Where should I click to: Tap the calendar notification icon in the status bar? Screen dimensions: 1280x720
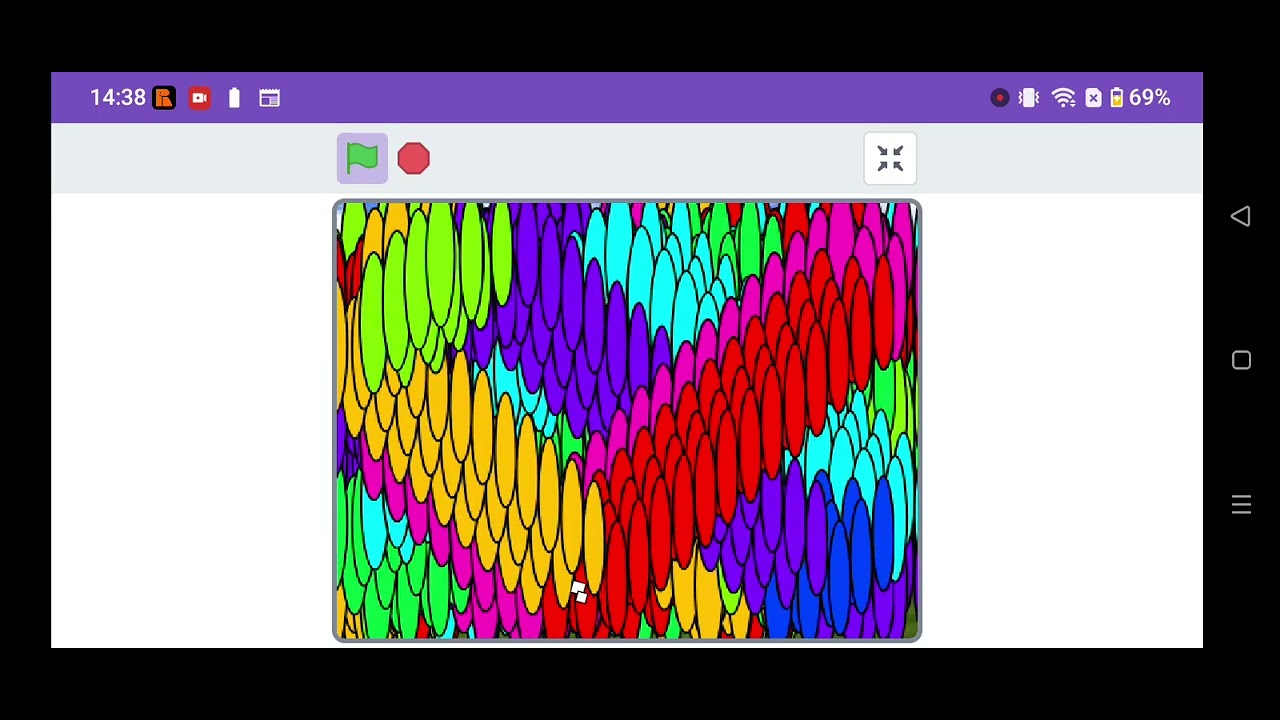269,98
